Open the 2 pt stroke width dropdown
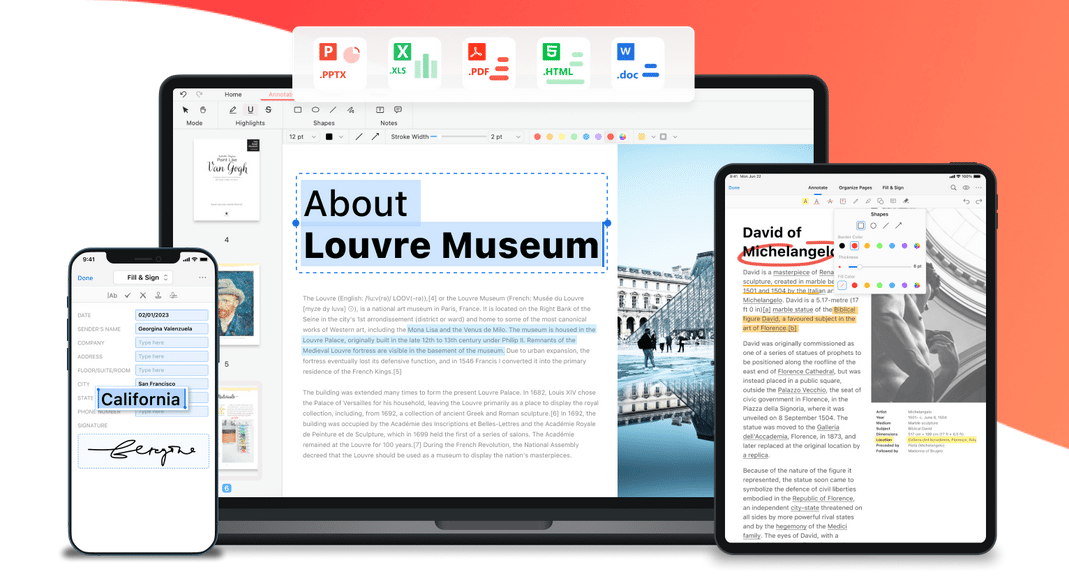Viewport: 1069px width, 580px height. click(505, 137)
